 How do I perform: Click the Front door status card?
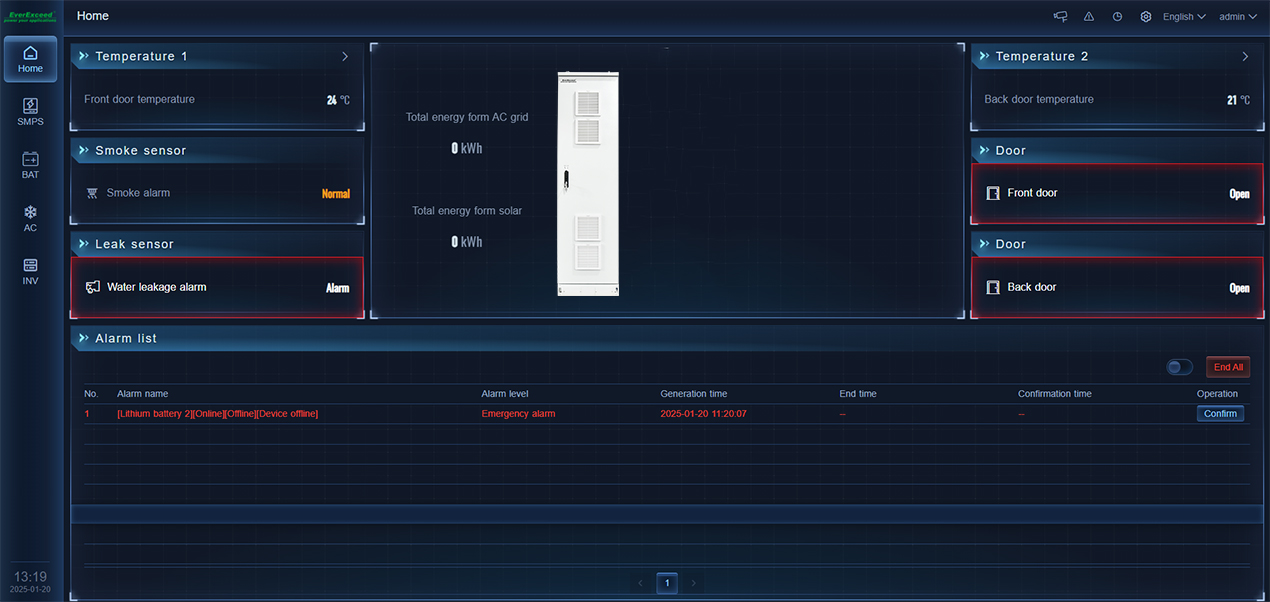coord(1117,194)
